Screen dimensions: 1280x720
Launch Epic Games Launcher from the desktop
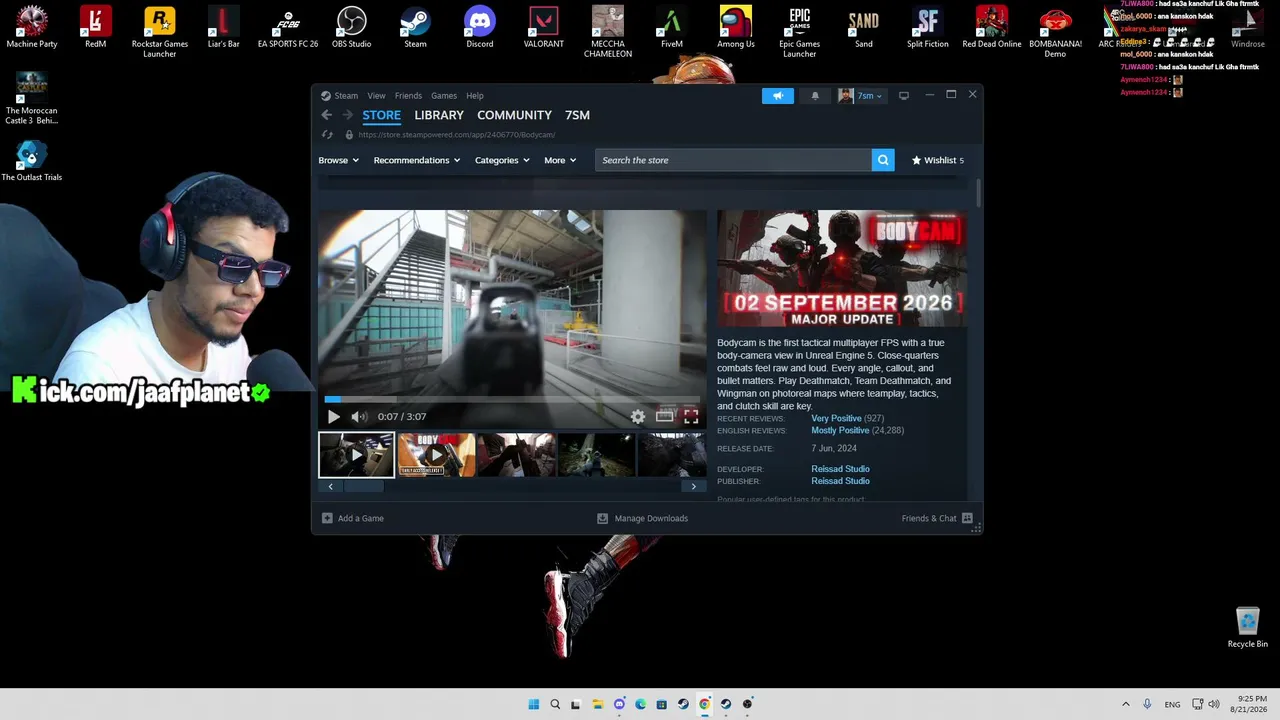coord(800,32)
